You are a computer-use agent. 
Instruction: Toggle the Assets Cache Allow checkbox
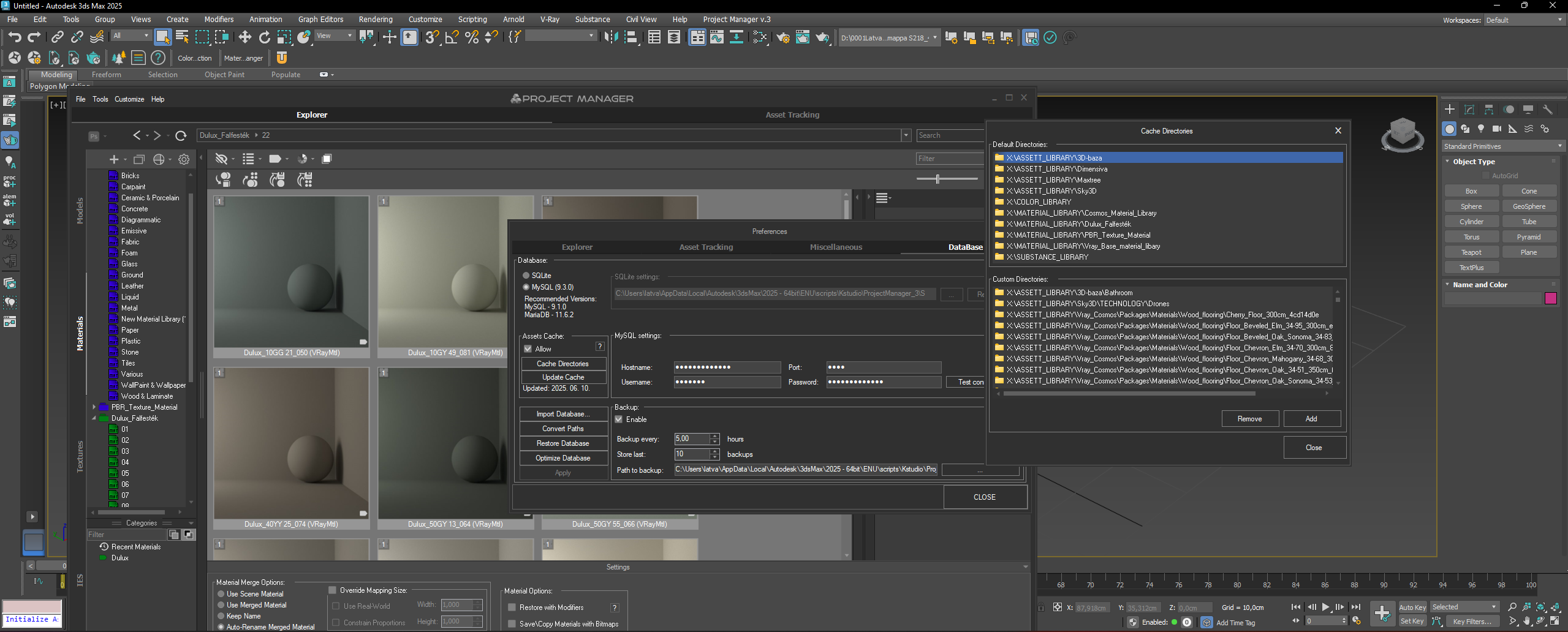[x=528, y=349]
